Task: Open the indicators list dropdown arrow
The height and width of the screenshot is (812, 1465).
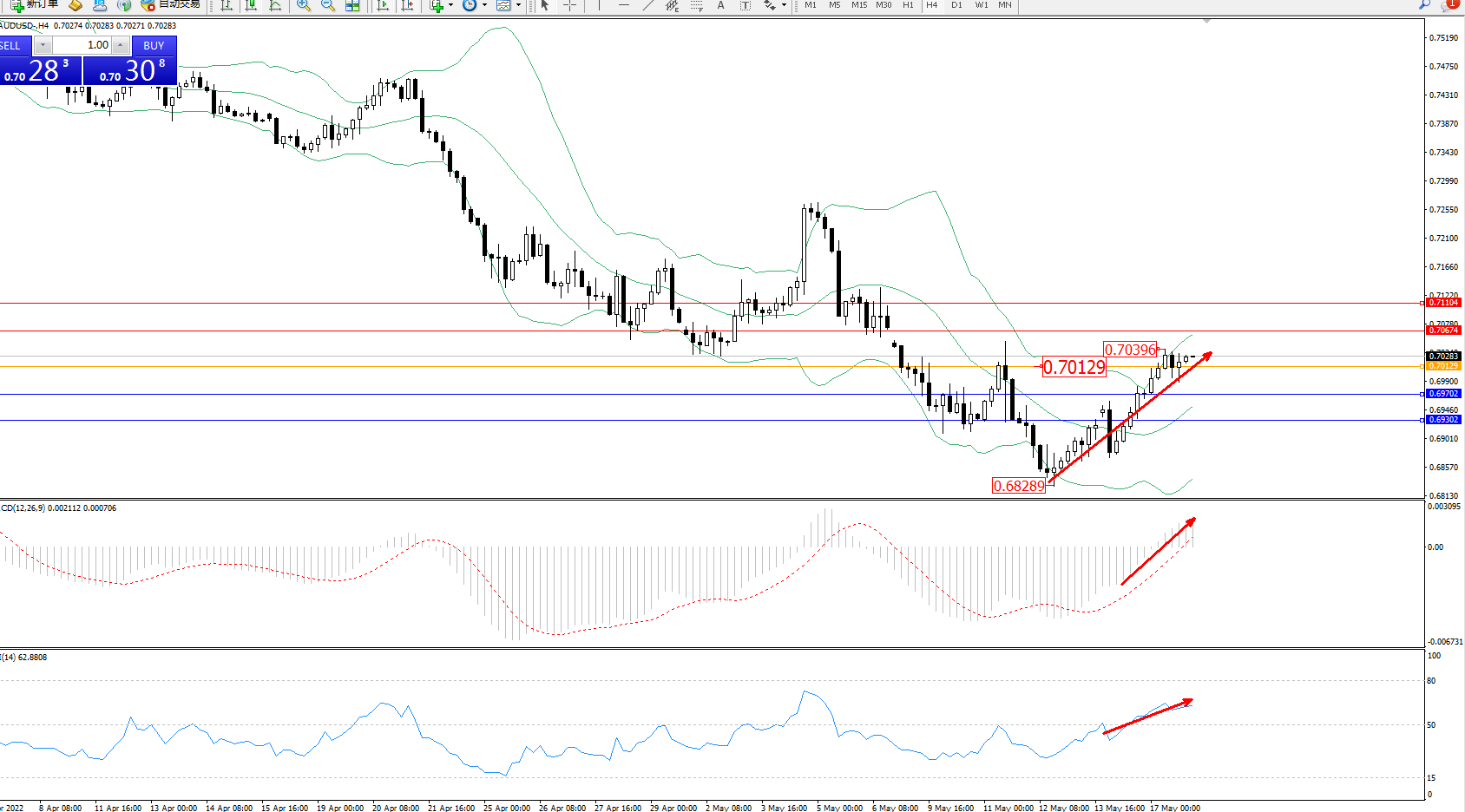Action: 450,5
